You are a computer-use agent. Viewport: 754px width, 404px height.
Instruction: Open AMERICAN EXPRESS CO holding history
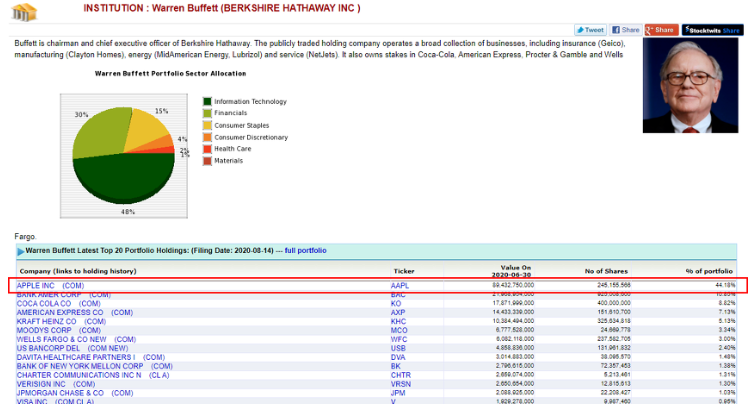[x=75, y=313]
